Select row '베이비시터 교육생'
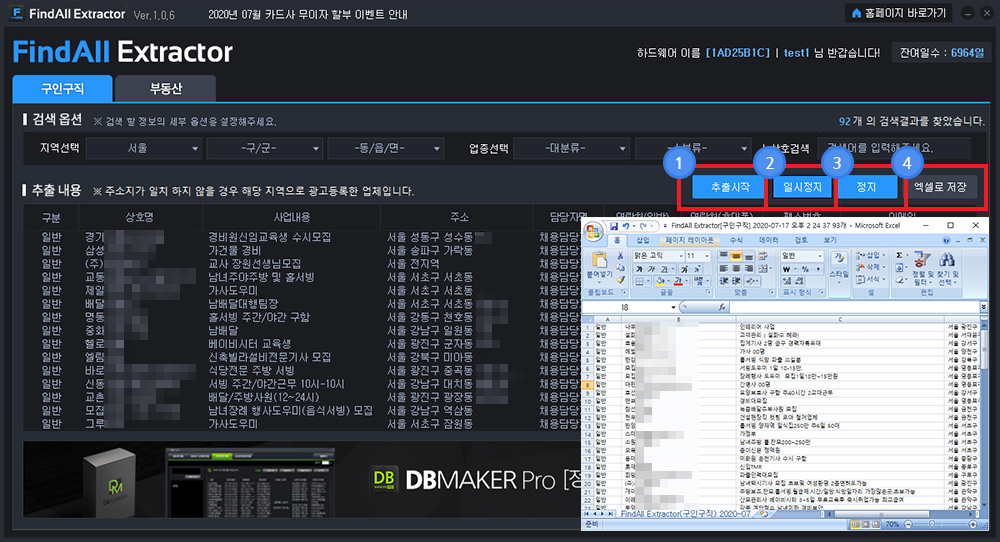The width and height of the screenshot is (1000, 542). pyautogui.click(x=302, y=344)
